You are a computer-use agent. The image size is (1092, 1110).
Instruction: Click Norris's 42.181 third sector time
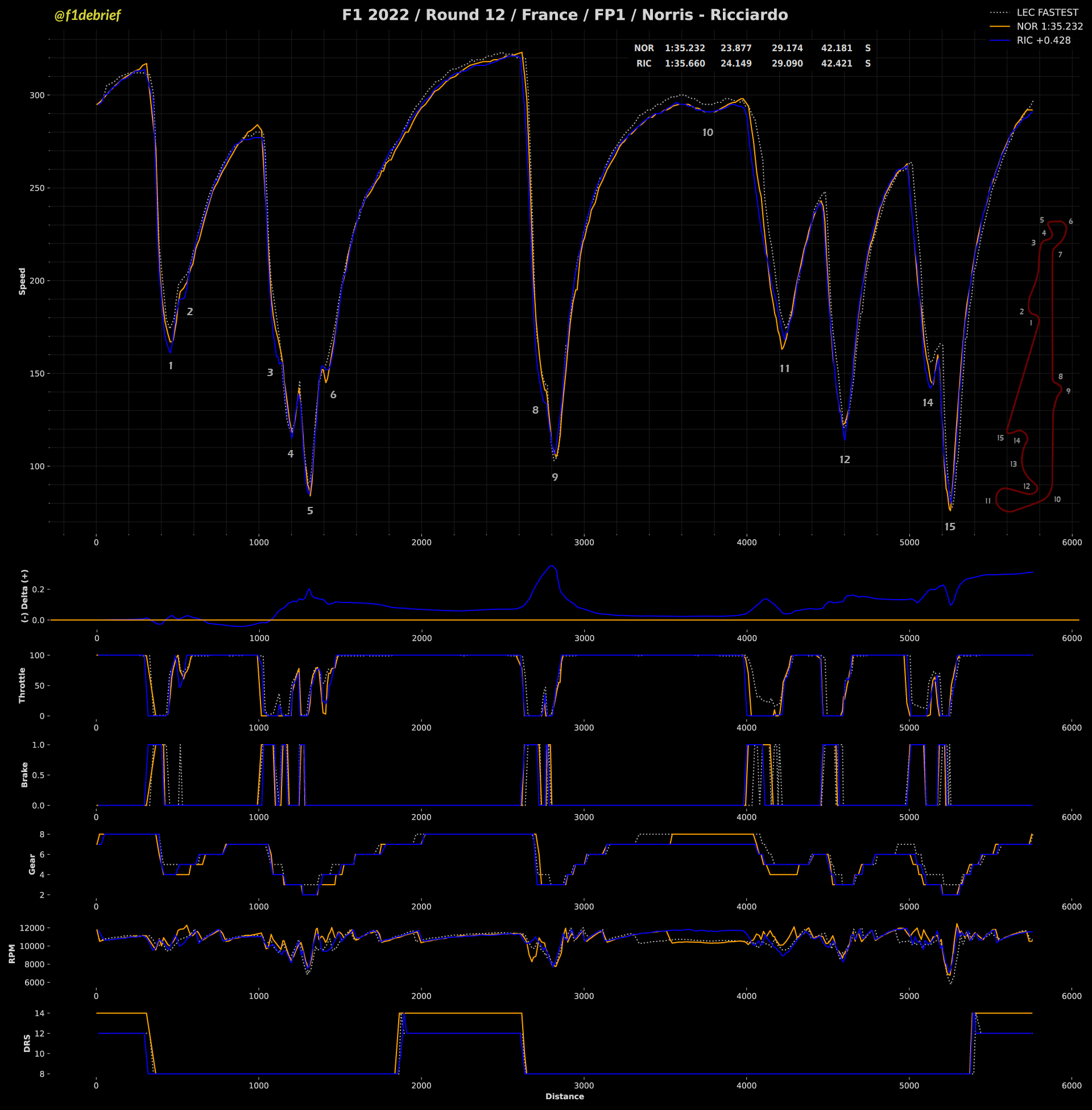click(836, 48)
